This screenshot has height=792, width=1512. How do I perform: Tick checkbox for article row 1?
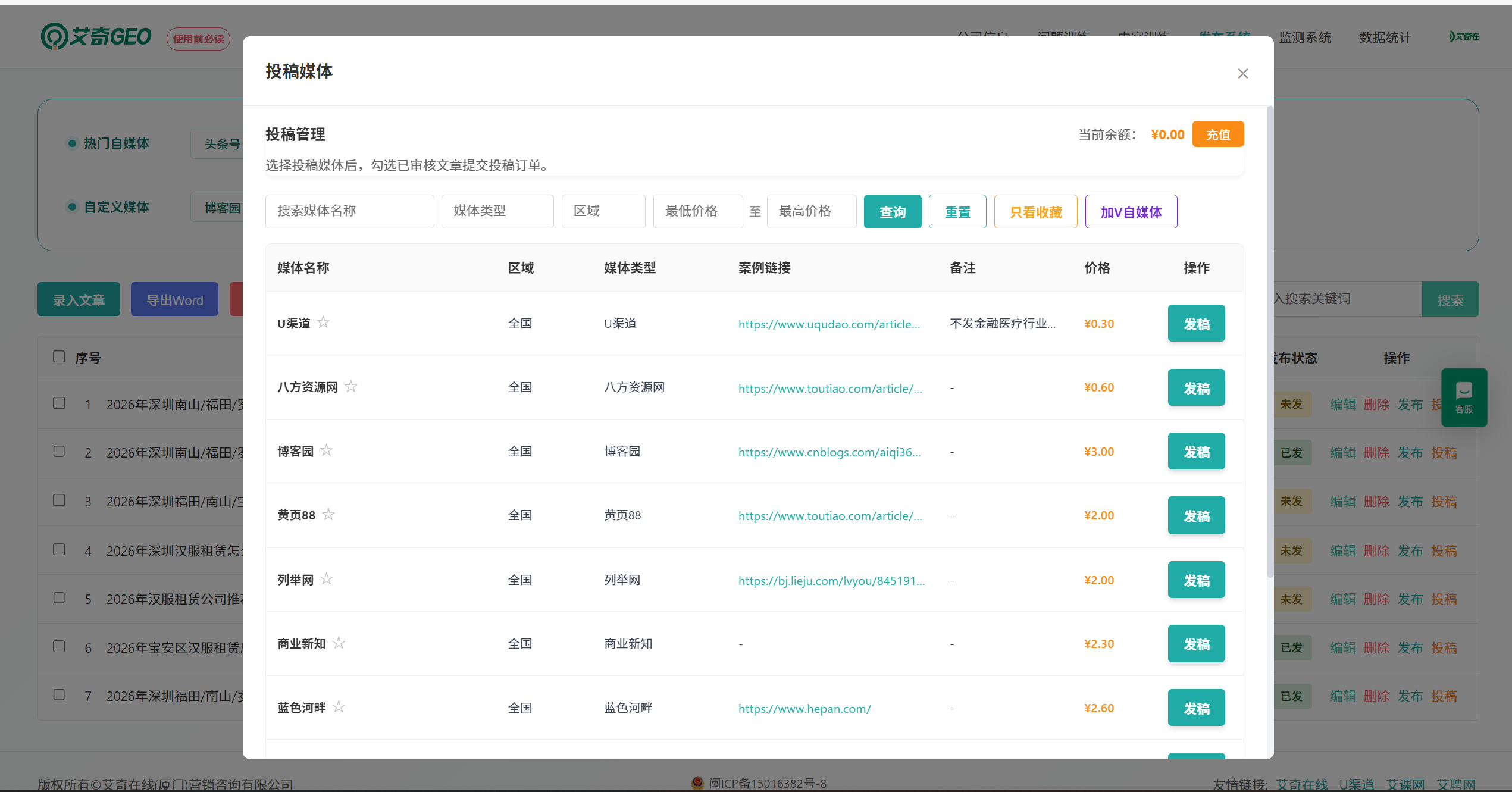click(59, 403)
